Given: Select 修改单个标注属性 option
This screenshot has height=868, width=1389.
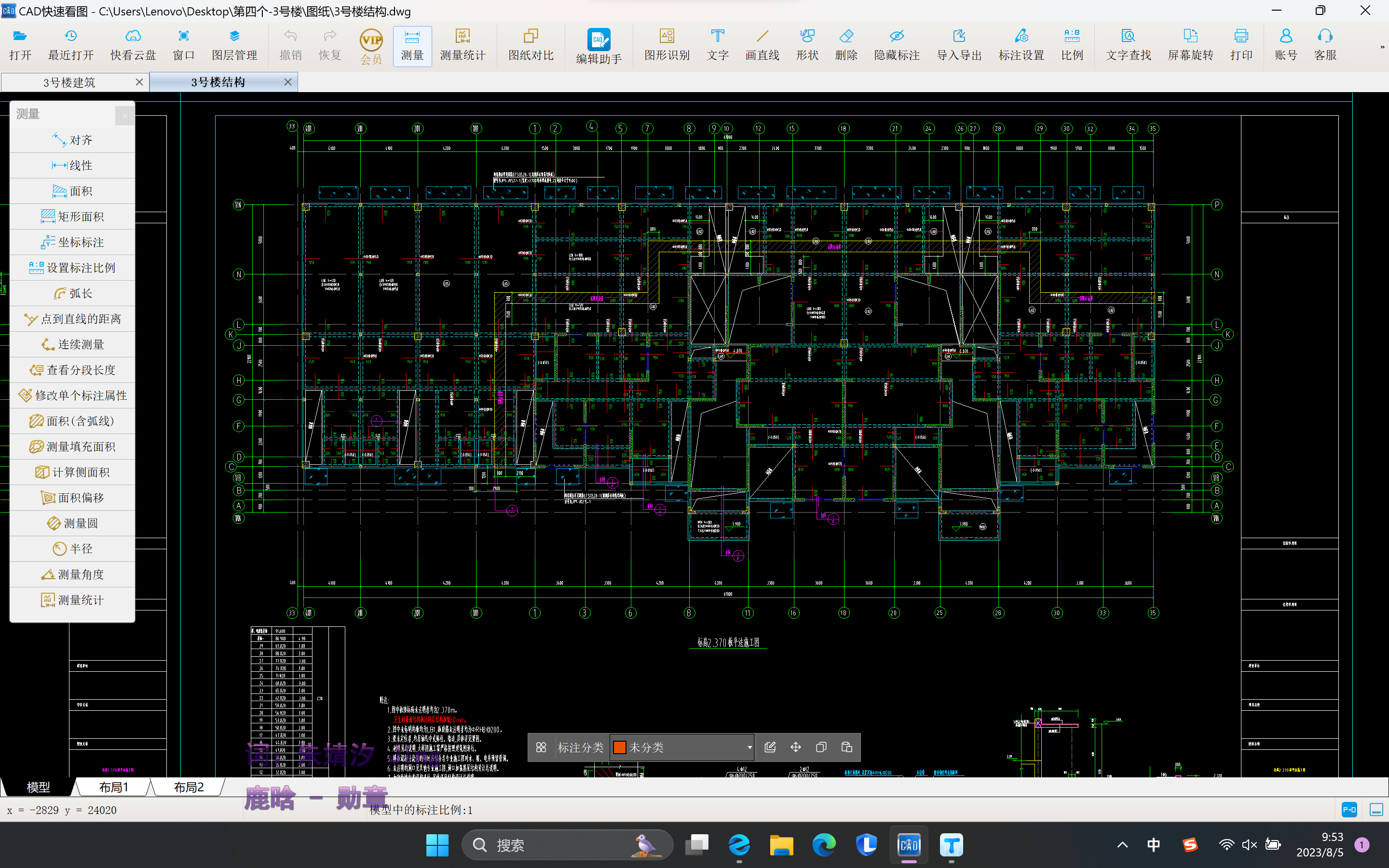Looking at the screenshot, I should click(x=72, y=395).
